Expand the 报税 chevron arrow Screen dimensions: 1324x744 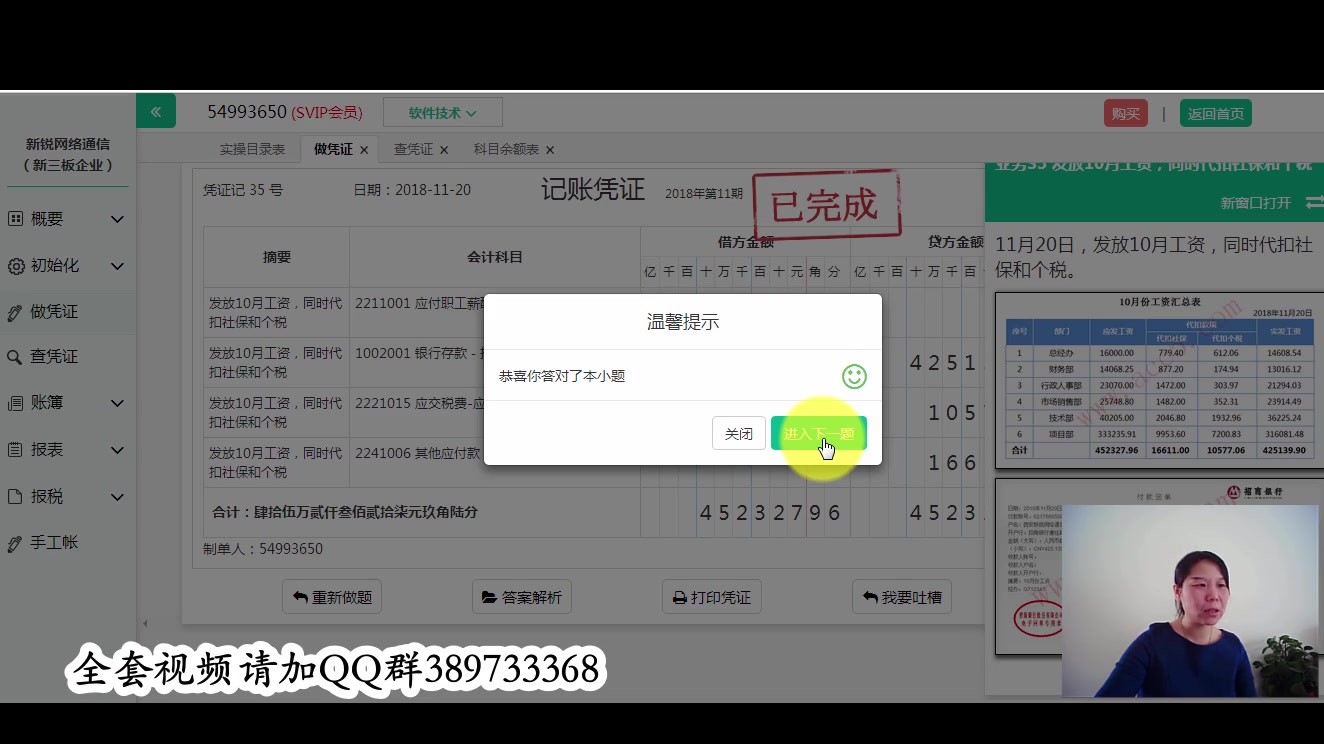pyautogui.click(x=117, y=497)
